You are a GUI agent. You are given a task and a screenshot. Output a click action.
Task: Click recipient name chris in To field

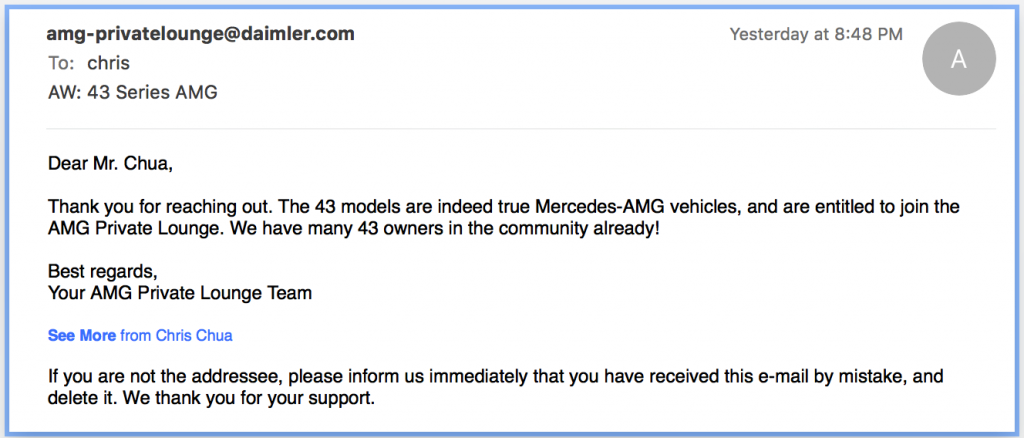[x=108, y=63]
